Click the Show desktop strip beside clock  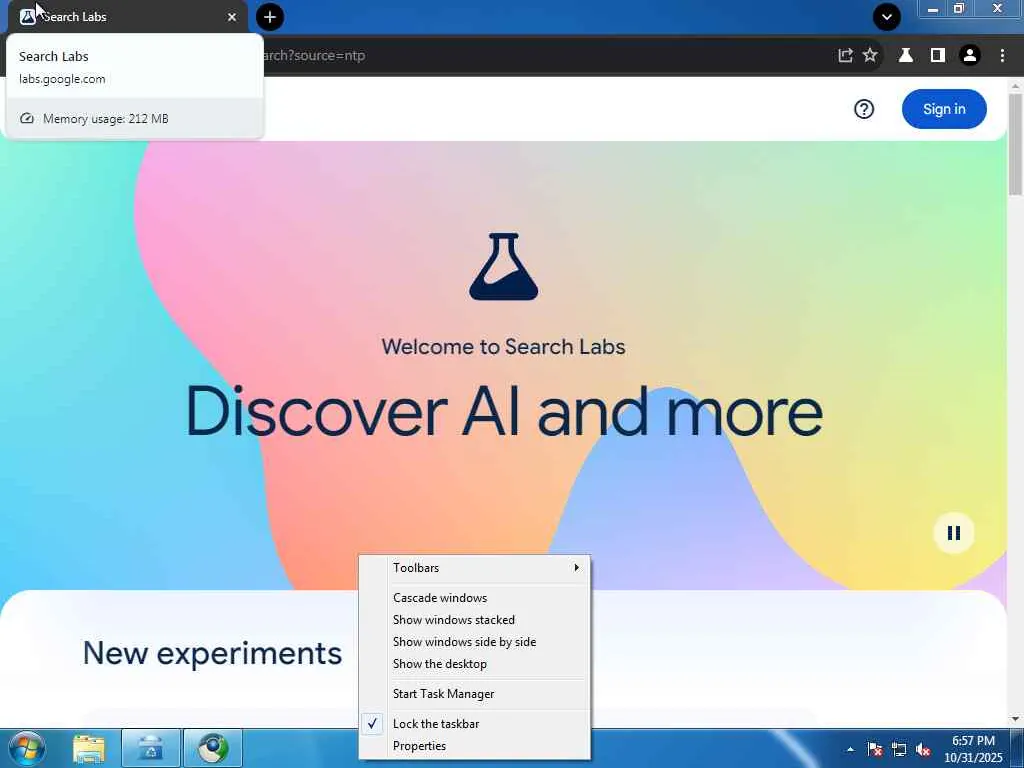click(1018, 749)
